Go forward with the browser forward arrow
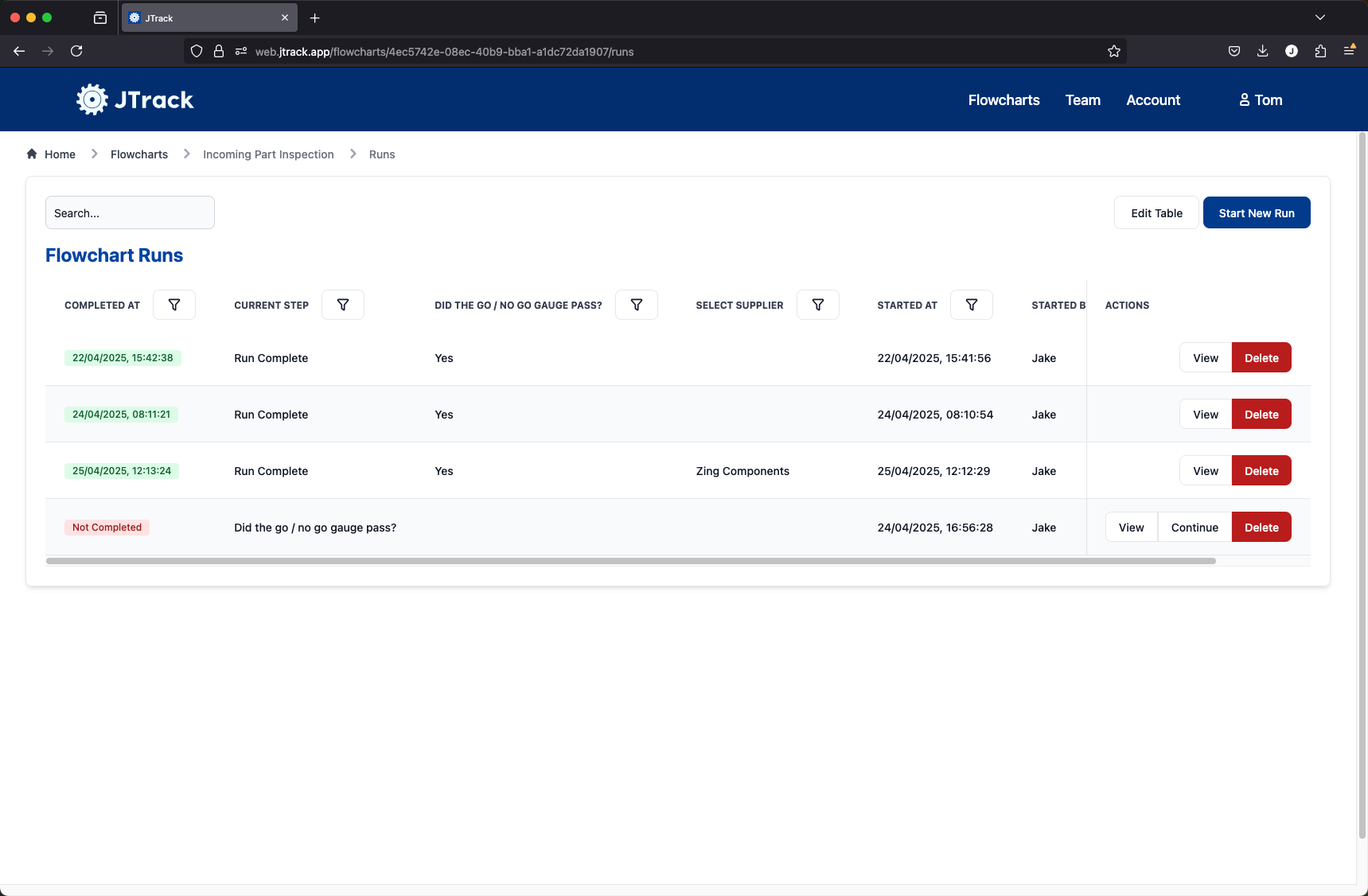This screenshot has width=1368, height=896. point(48,51)
